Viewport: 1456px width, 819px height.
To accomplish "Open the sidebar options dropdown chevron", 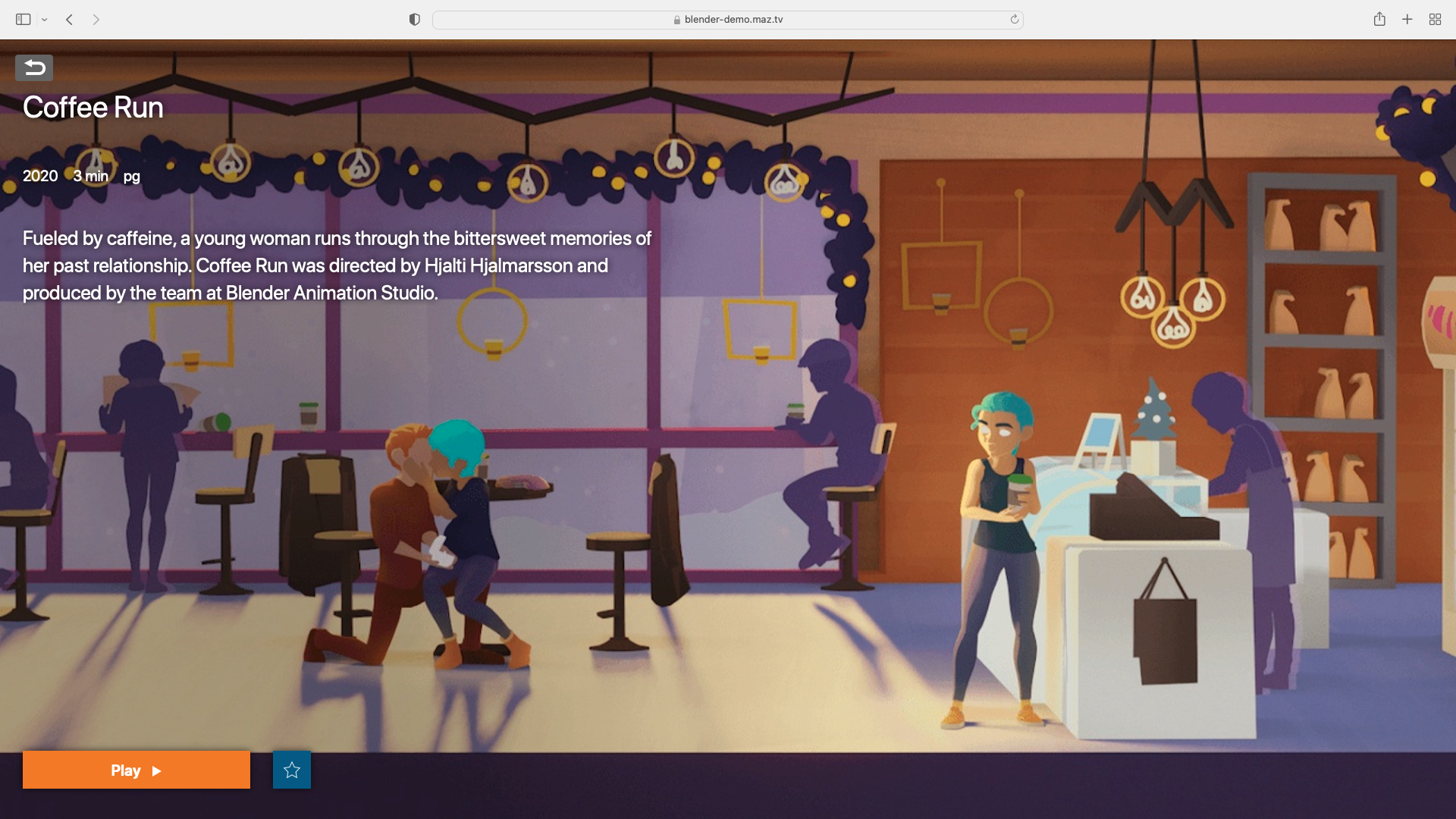I will click(x=45, y=20).
